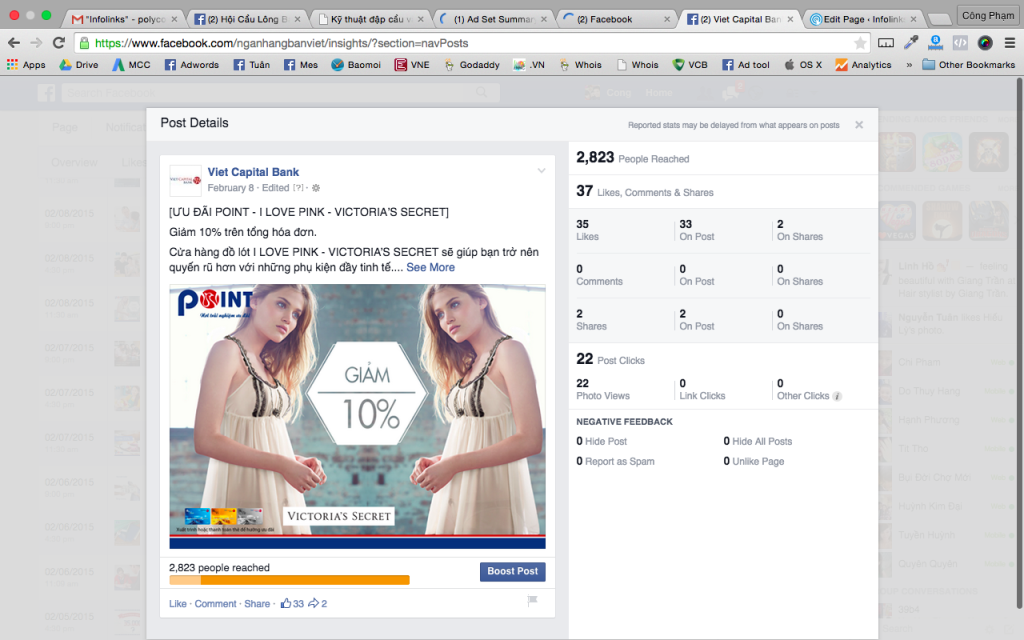
Task: Switch to the Infolinks Gmail tab
Action: [x=124, y=19]
